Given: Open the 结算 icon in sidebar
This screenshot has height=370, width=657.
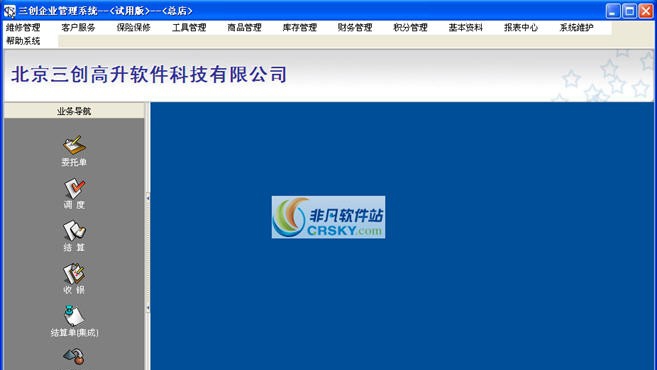Looking at the screenshot, I should 74,231.
